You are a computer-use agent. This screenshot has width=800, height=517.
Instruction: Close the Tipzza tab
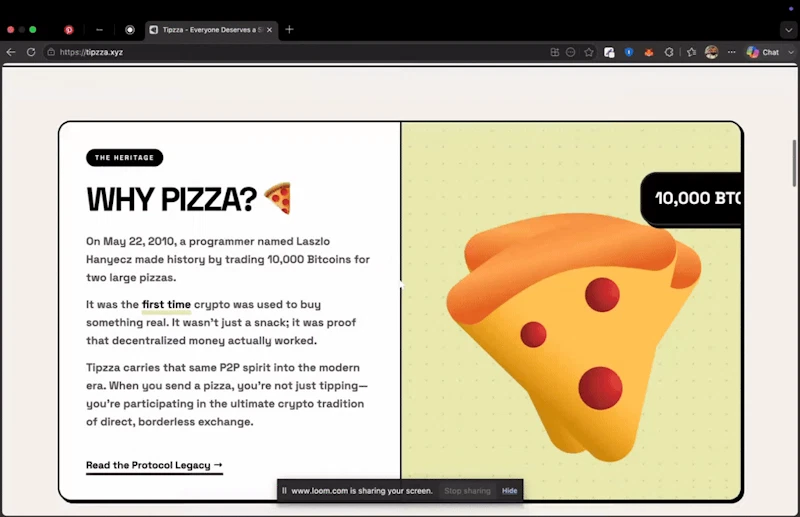tap(269, 30)
